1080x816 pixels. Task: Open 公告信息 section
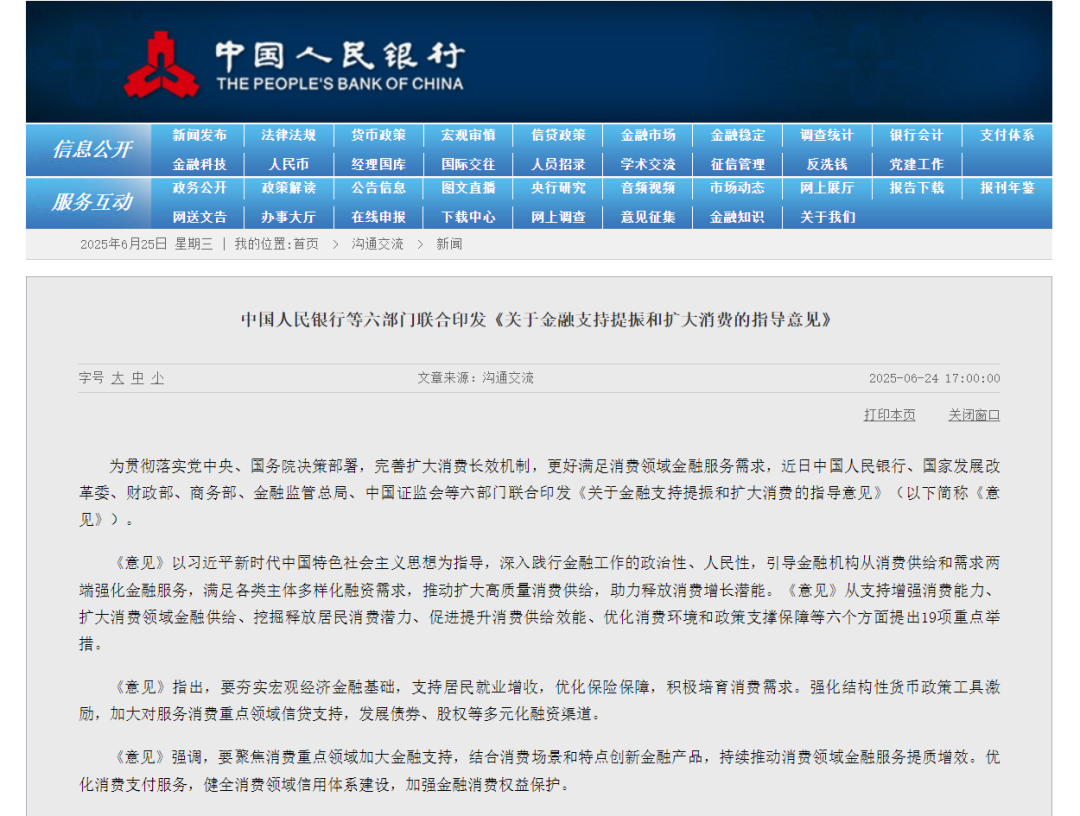point(379,187)
